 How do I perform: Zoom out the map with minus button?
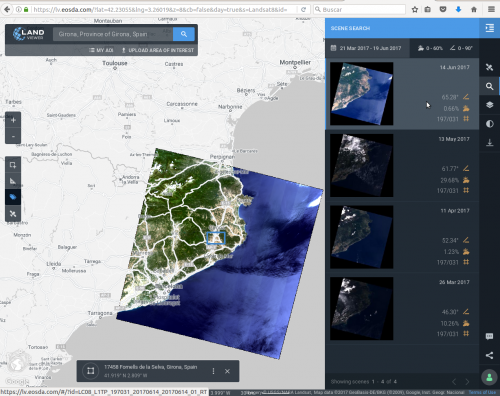click(x=13, y=136)
